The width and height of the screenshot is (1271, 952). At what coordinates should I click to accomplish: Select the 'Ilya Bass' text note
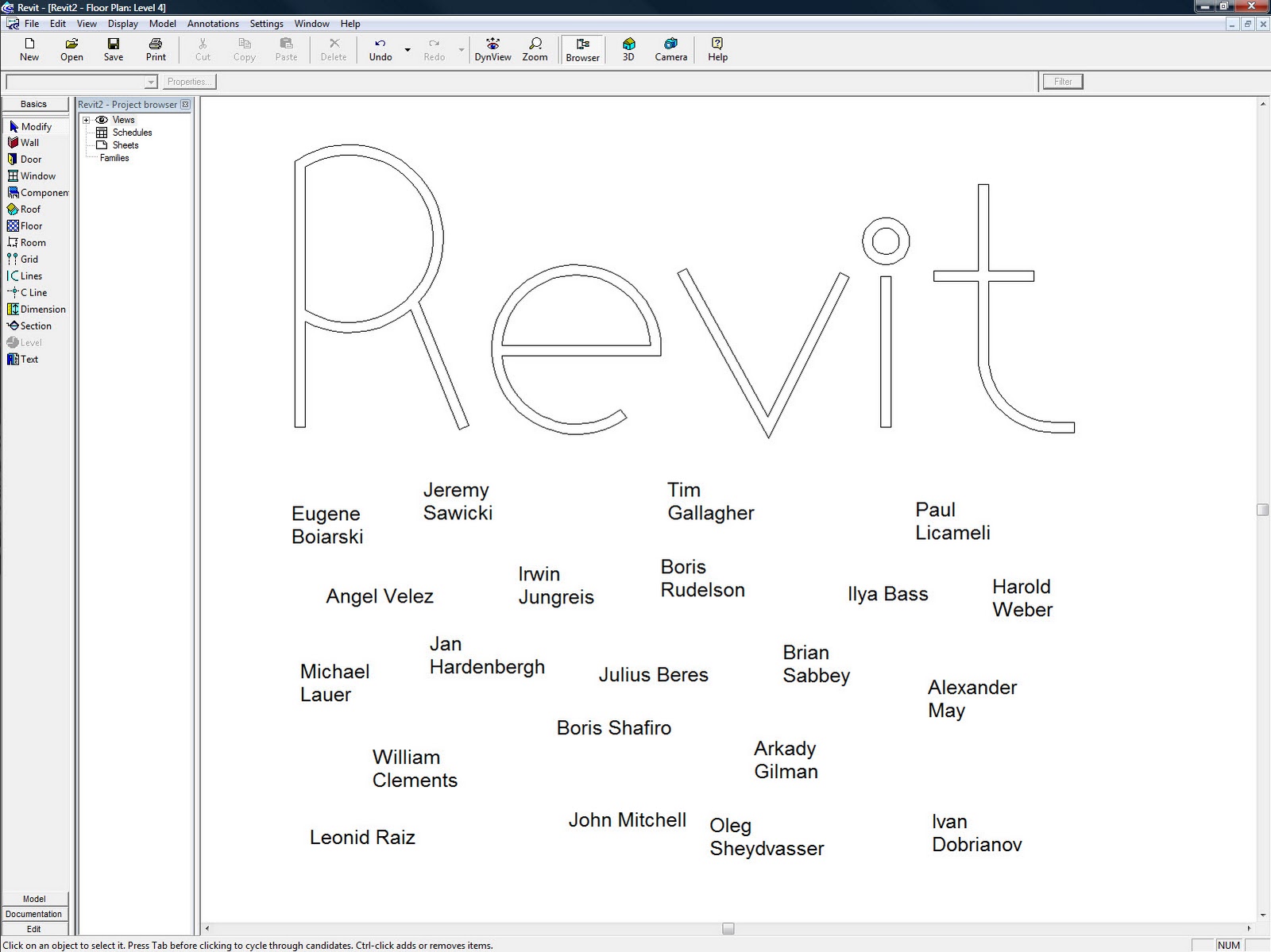887,594
